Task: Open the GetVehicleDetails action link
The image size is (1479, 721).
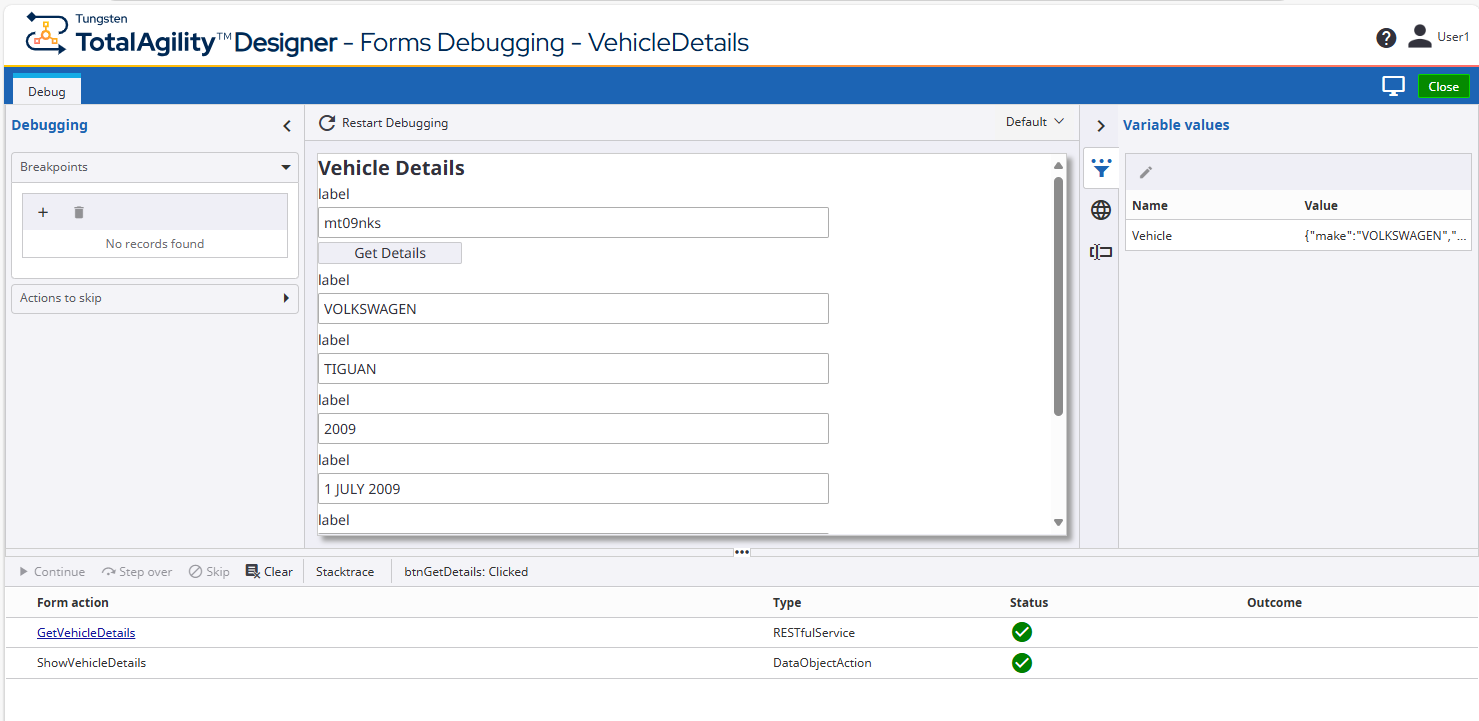Action: tap(86, 633)
